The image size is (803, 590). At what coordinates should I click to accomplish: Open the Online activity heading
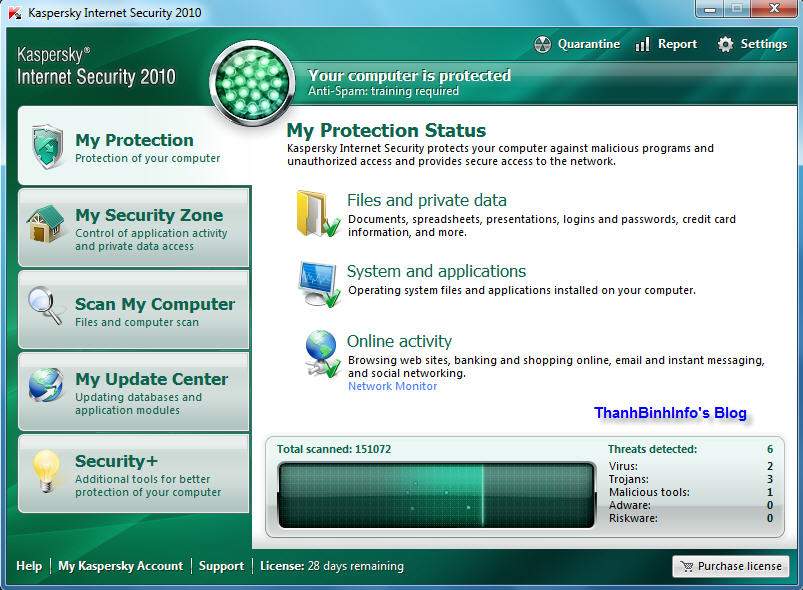tap(399, 341)
